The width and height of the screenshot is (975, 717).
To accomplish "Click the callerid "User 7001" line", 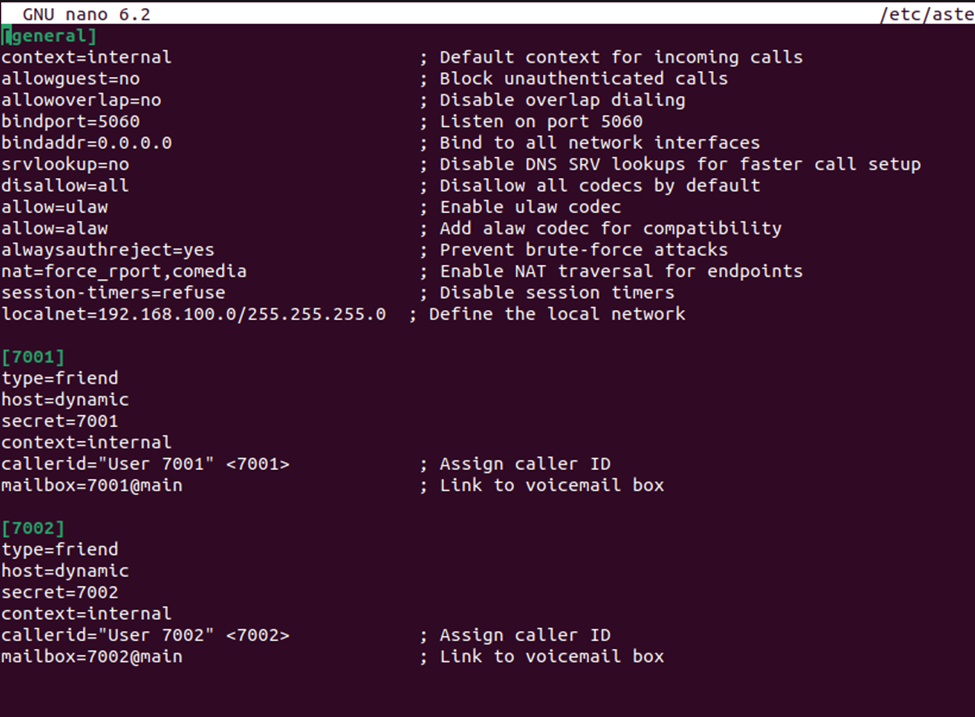I will [146, 464].
